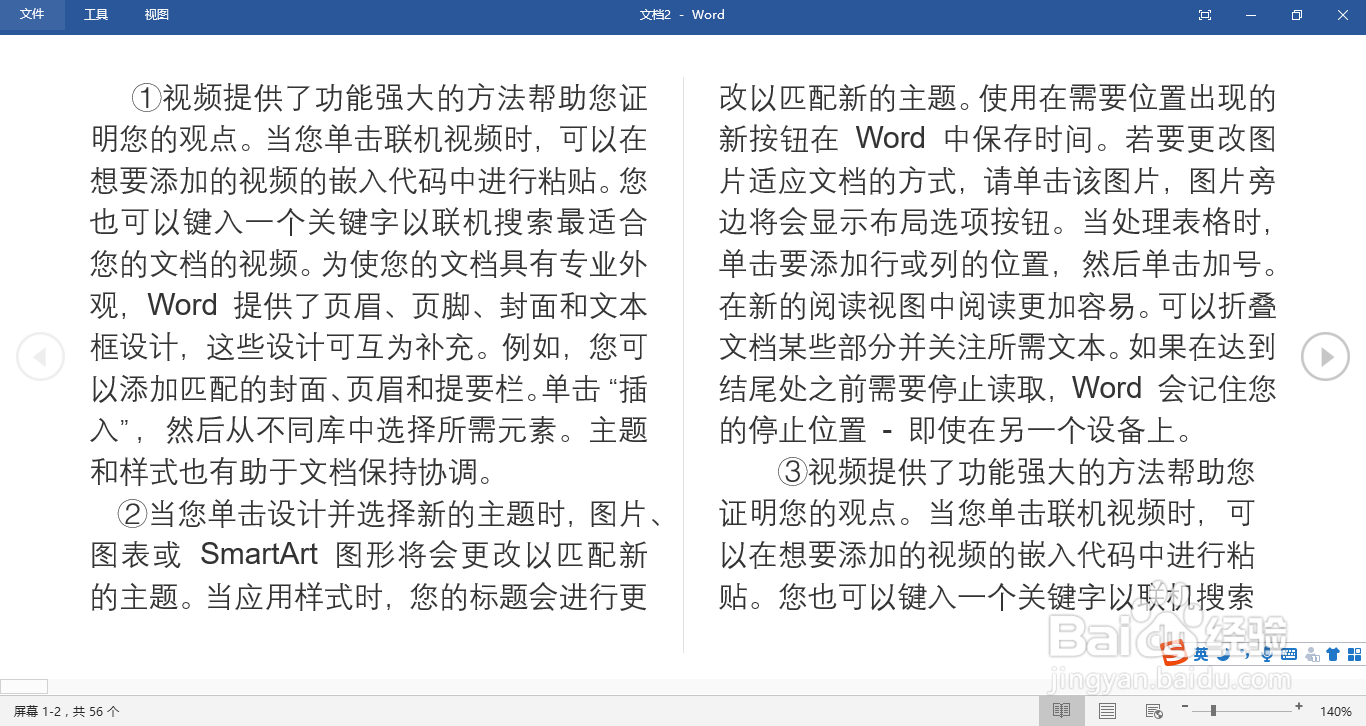Viewport: 1366px width, 726px height.
Task: Open Sogou skin shirt icon
Action: point(1332,654)
